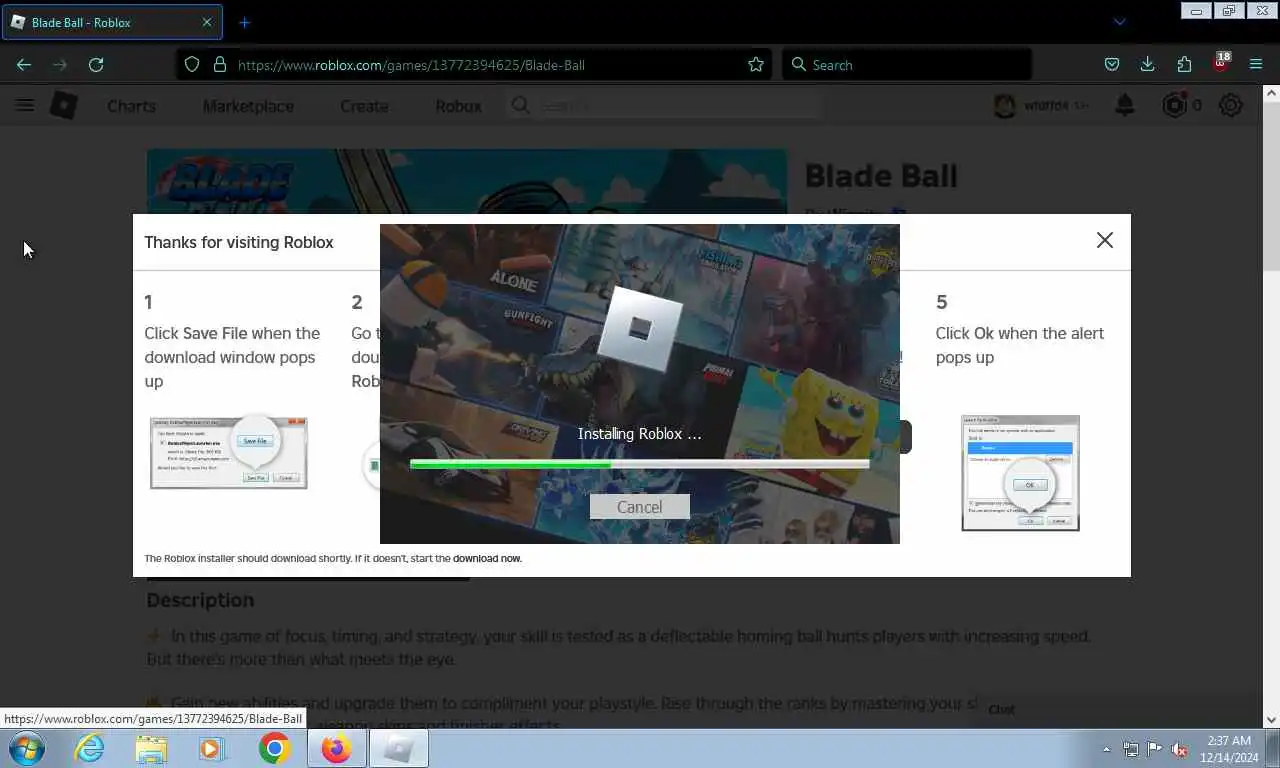Click the Description heading
Image resolution: width=1280 pixels, height=768 pixels.
point(200,600)
